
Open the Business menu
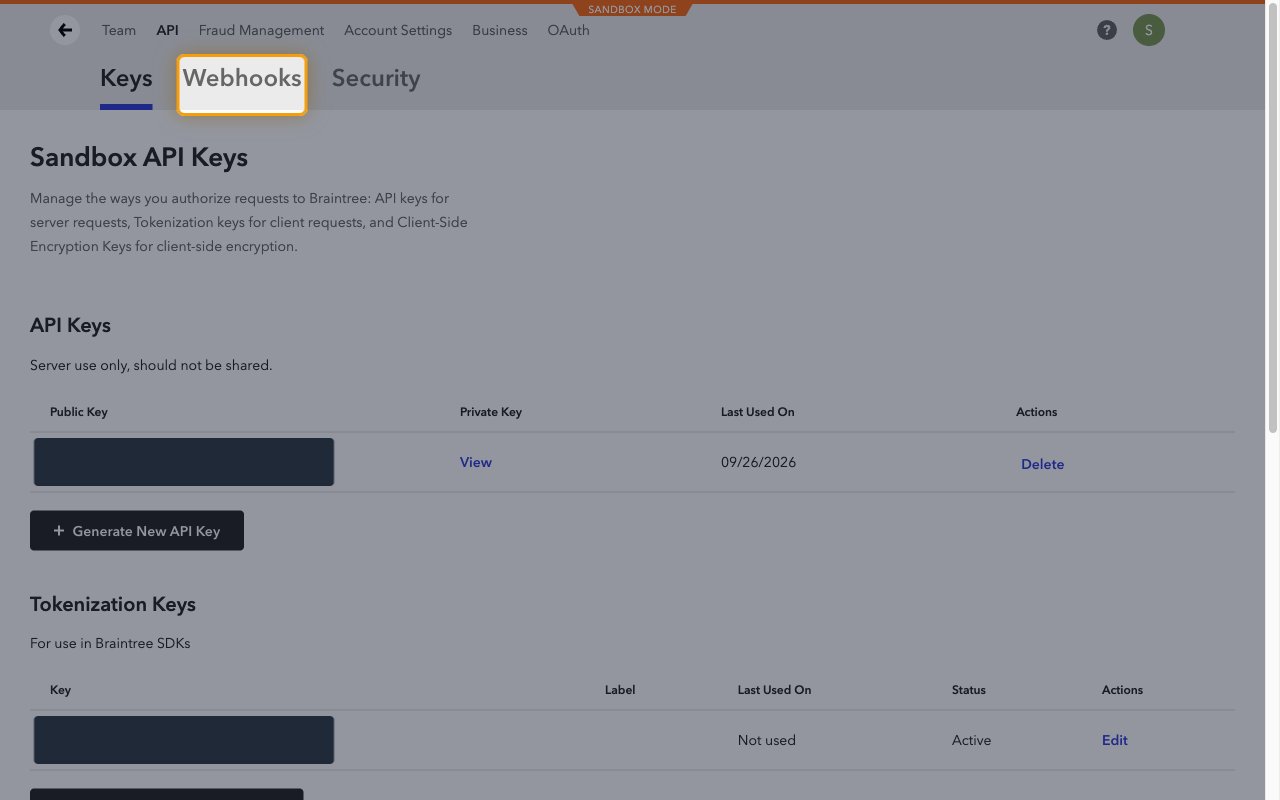(x=500, y=30)
